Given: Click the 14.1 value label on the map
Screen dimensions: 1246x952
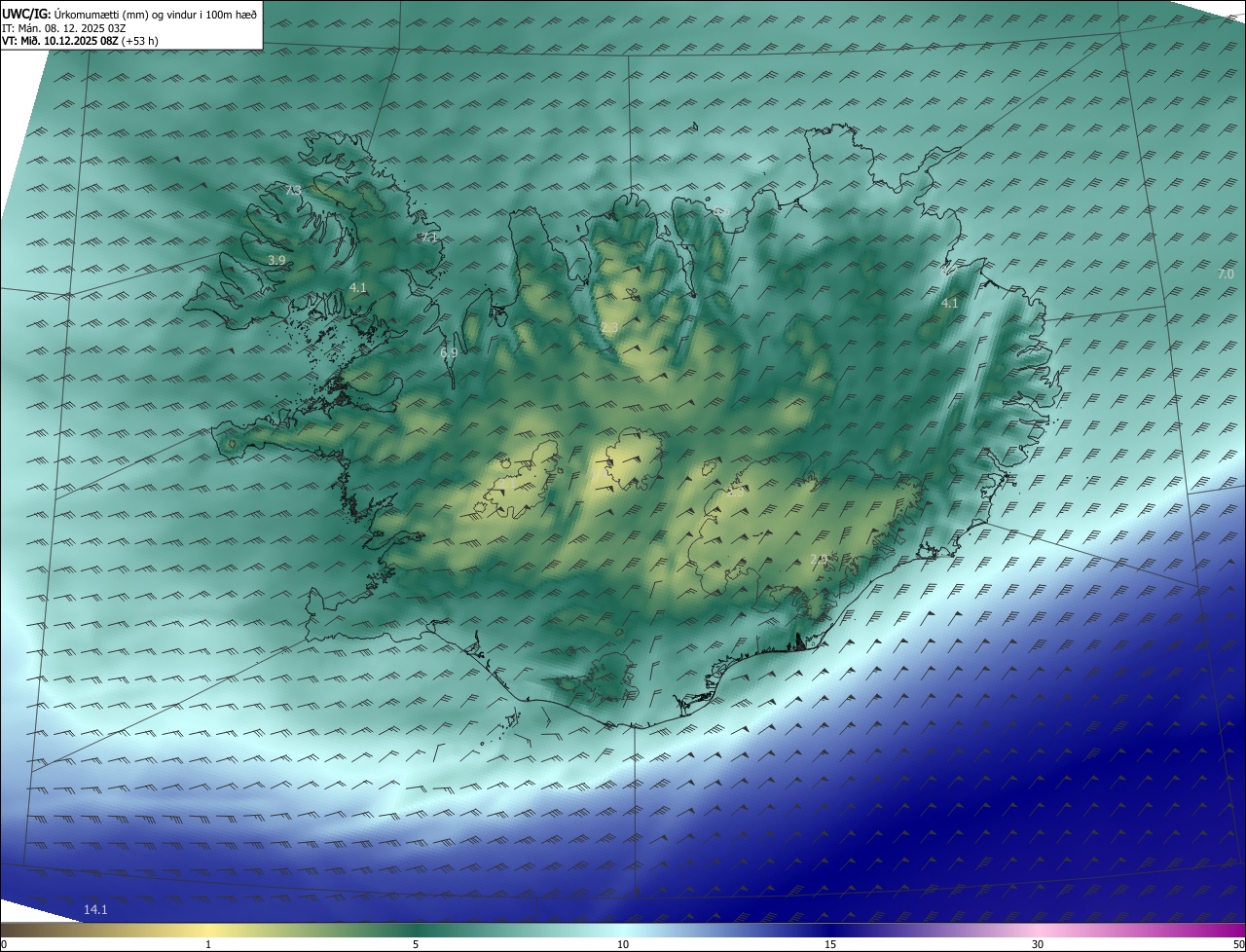Looking at the screenshot, I should (95, 909).
